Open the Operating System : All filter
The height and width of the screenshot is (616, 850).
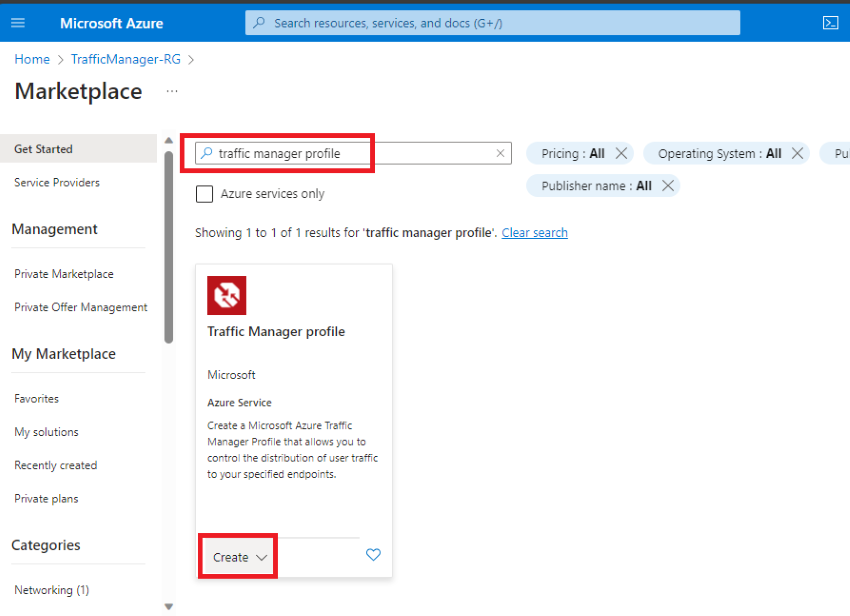(x=719, y=153)
